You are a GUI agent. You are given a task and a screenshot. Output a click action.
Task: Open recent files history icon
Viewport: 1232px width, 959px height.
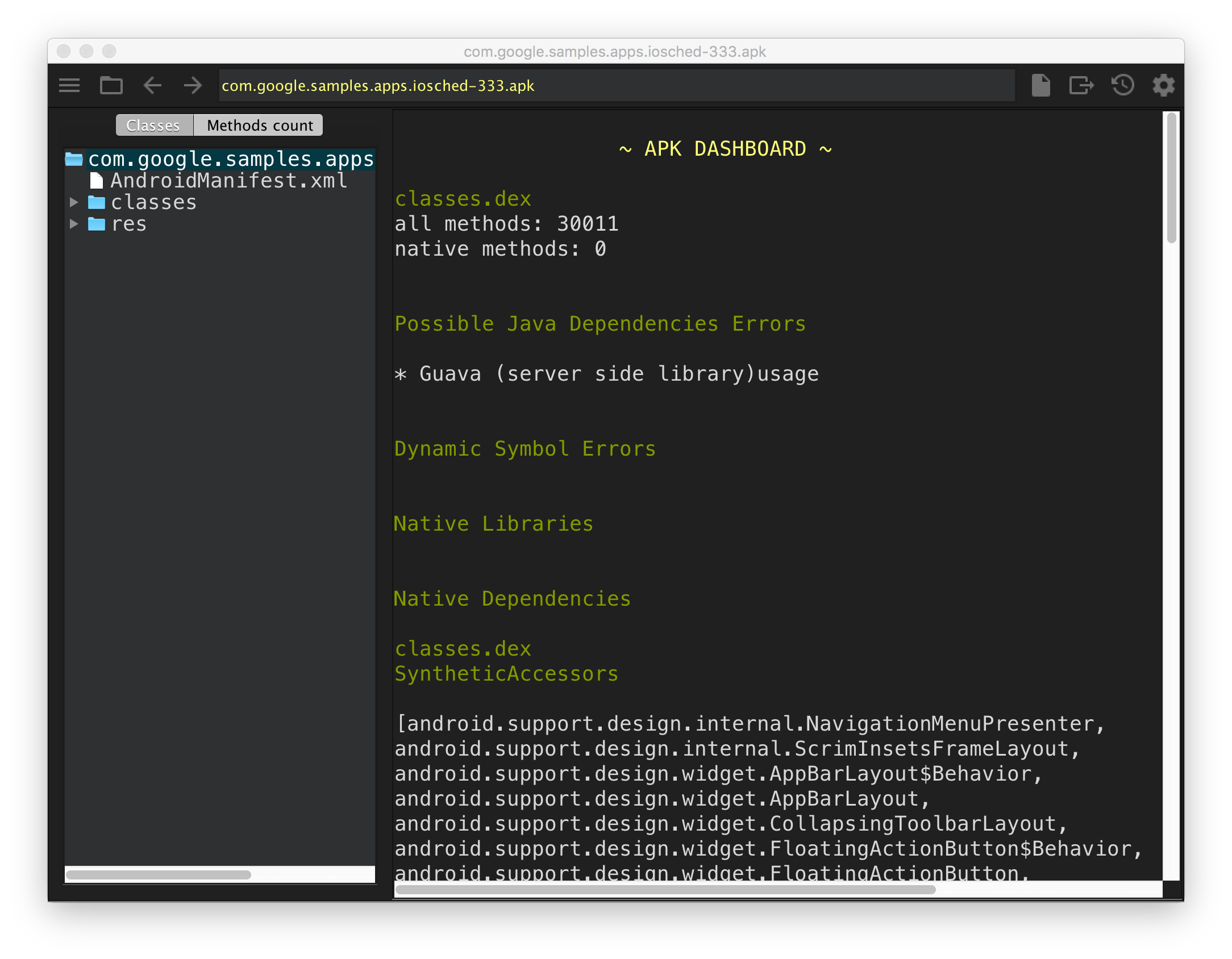(x=1122, y=85)
